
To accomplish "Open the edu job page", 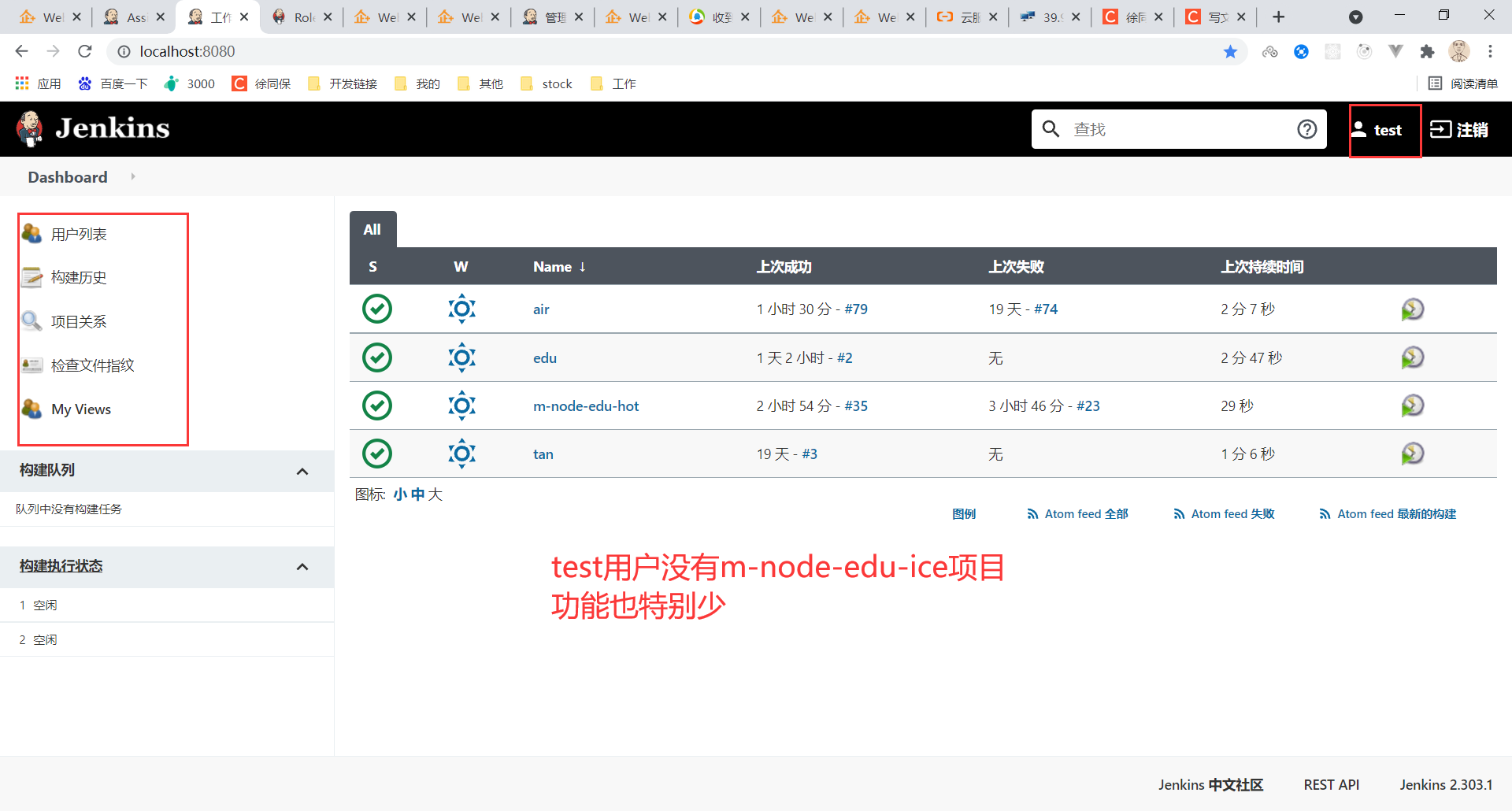I will 544,357.
